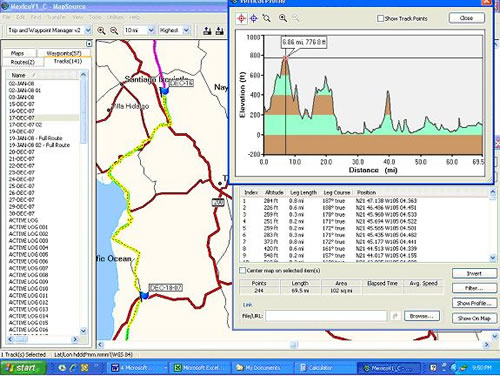
Task: Click the zoom in icon in profile toolbar
Action: [x=283, y=18]
